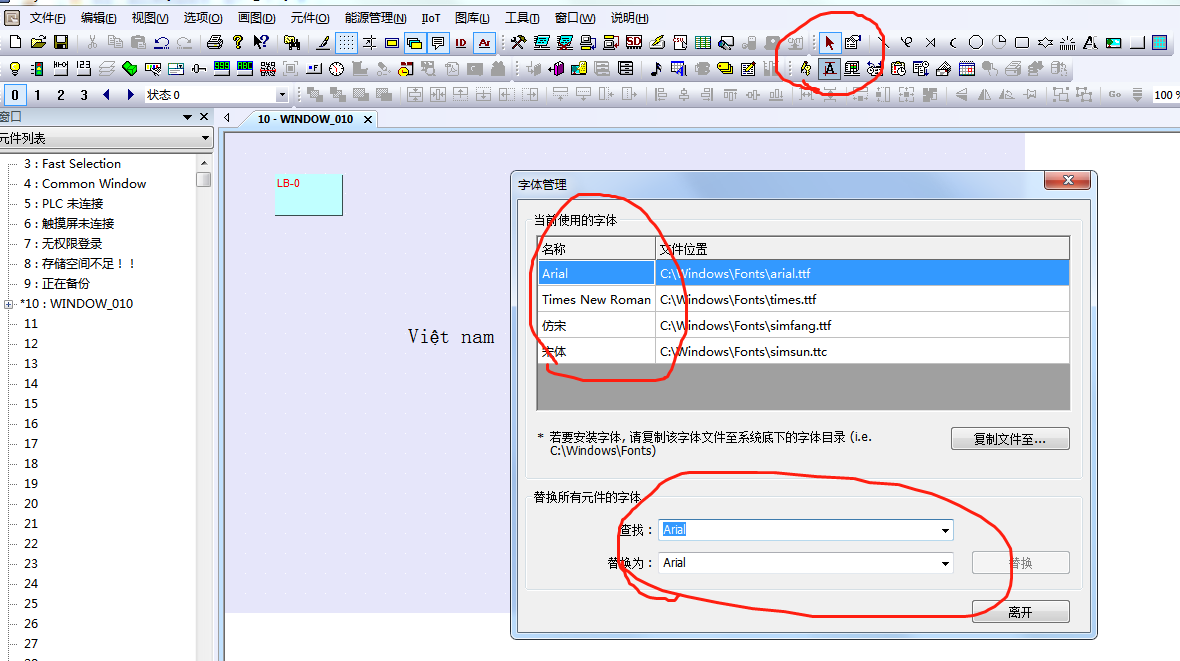1180x661 pixels.
Task: Click the 复制文件至... button
Action: 1009,439
